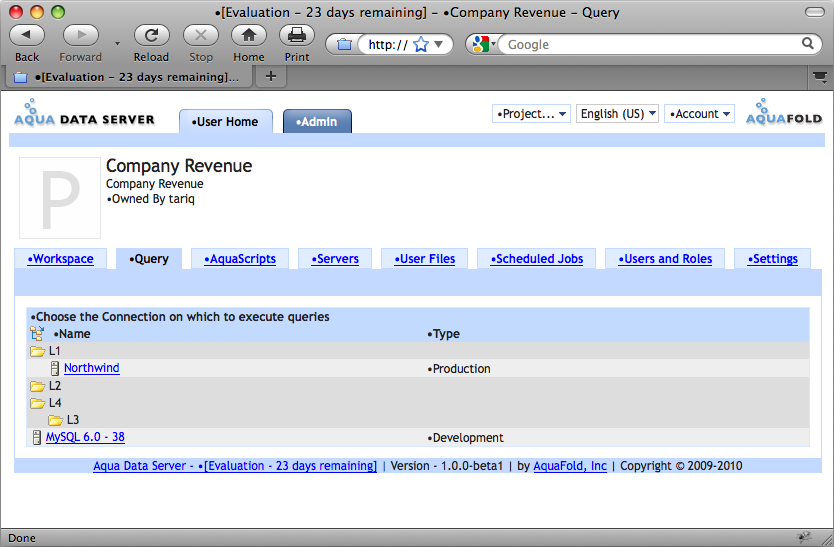Screen dimensions: 834x547
Task: Select the L1 folder label
Action: [55, 351]
